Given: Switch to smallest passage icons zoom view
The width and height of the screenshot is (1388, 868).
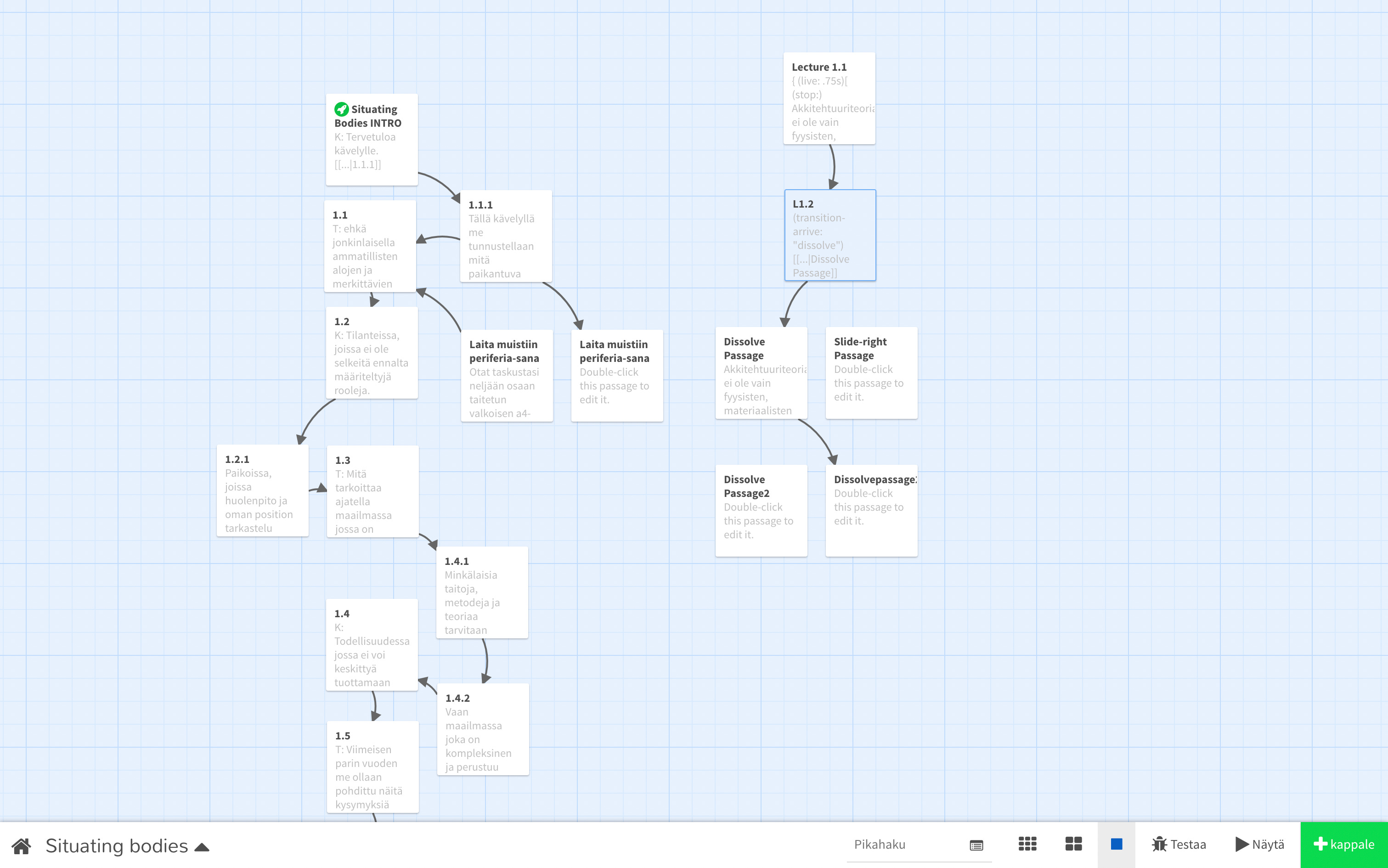Looking at the screenshot, I should click(1027, 844).
